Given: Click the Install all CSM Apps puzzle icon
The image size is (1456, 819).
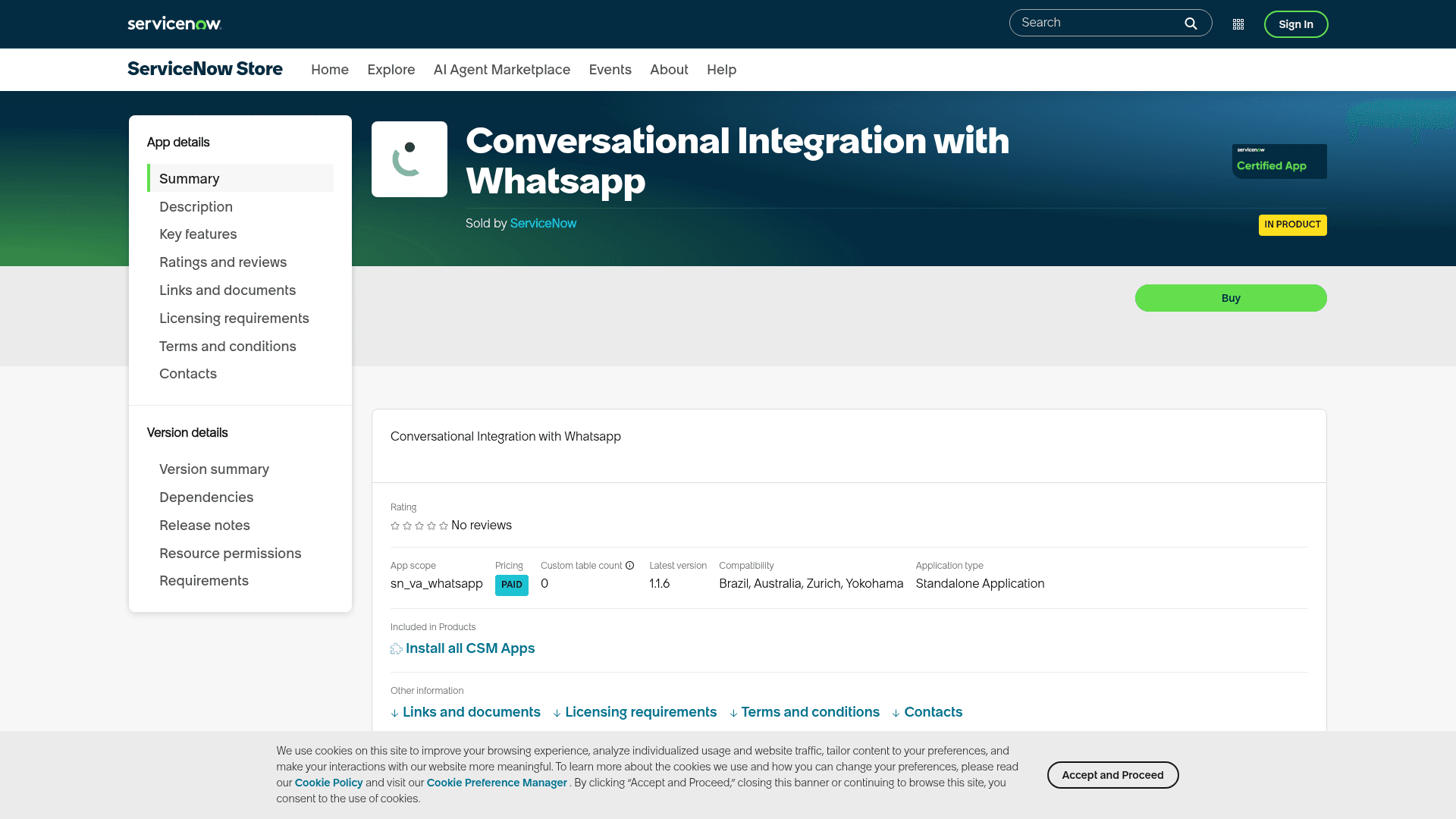Looking at the screenshot, I should point(397,649).
